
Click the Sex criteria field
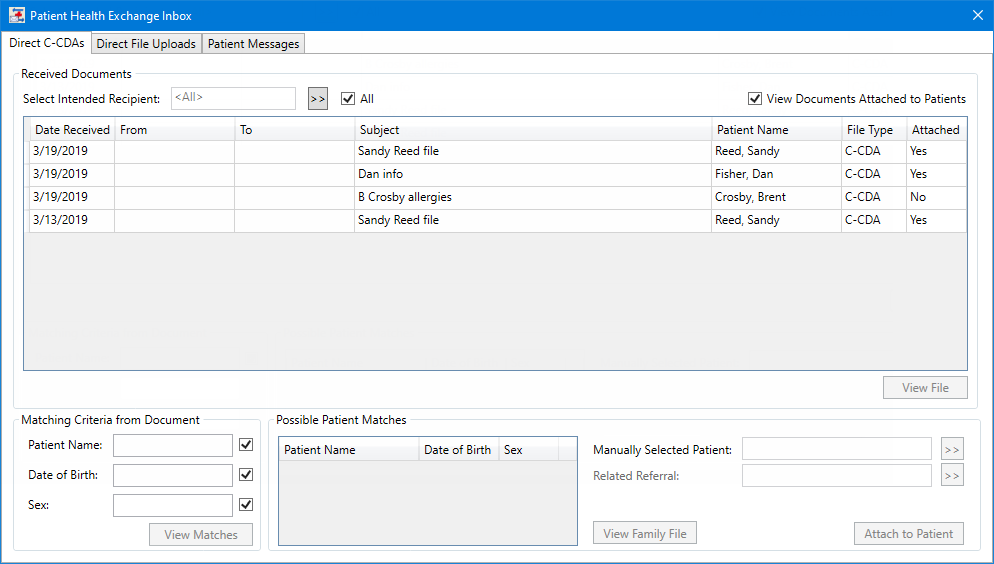[x=172, y=506]
